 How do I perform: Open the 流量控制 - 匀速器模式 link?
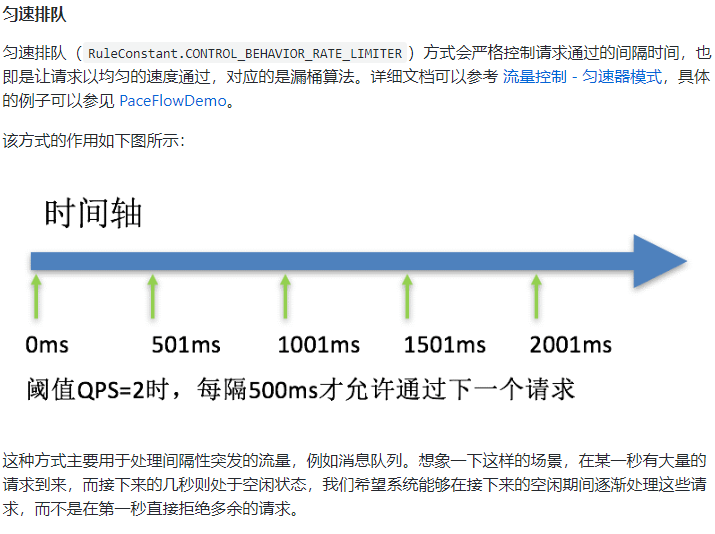click(x=582, y=76)
